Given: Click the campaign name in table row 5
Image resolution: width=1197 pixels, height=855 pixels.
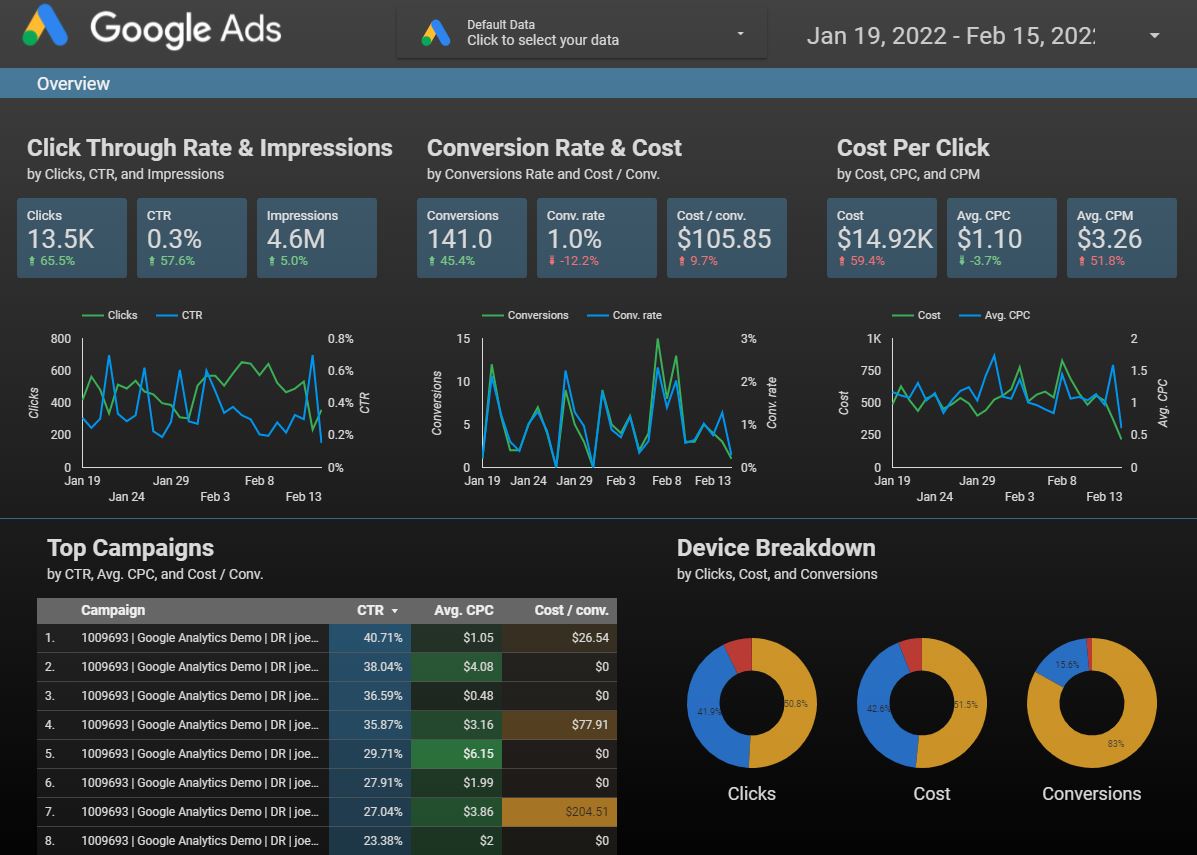Looking at the screenshot, I should point(200,753).
